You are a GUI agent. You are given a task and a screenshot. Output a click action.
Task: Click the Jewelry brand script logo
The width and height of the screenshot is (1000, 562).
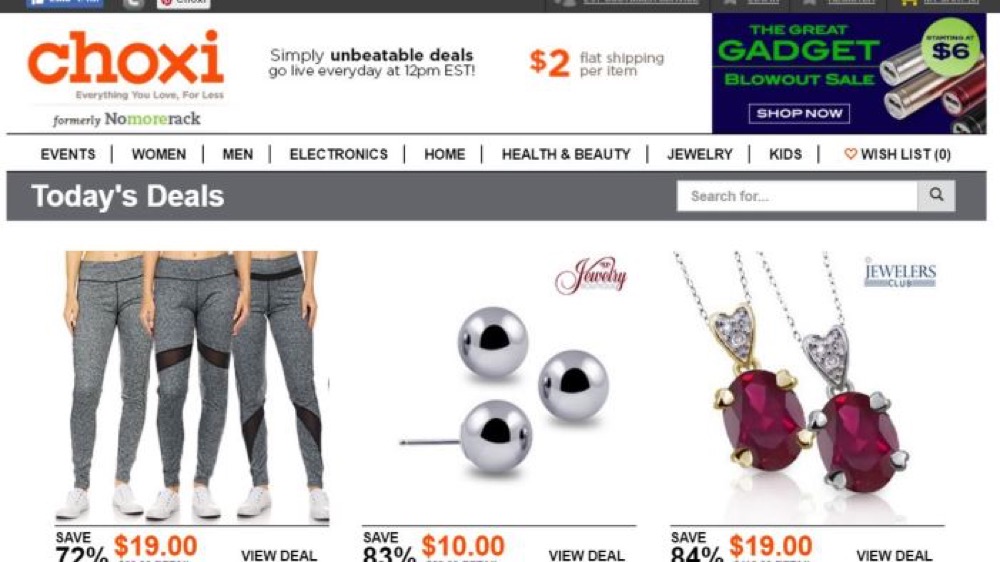point(591,276)
